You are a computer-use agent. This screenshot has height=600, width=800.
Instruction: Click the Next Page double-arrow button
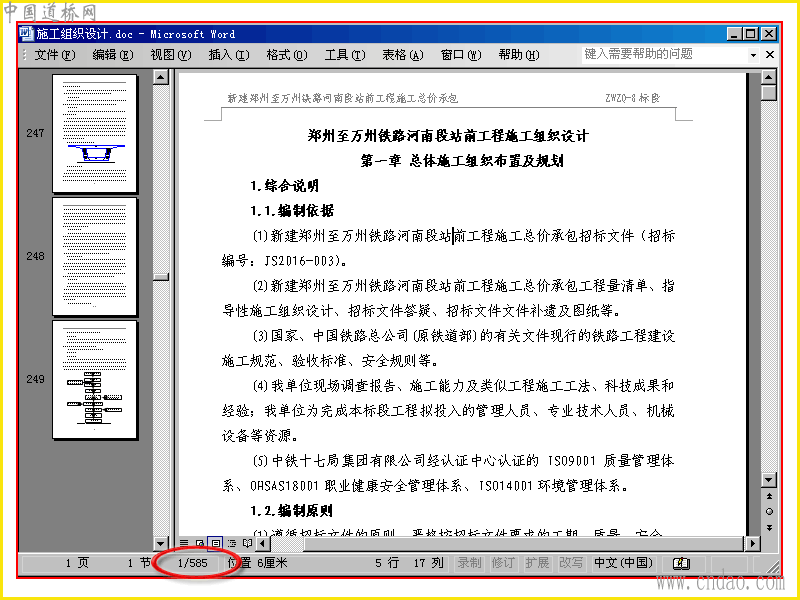[x=769, y=528]
